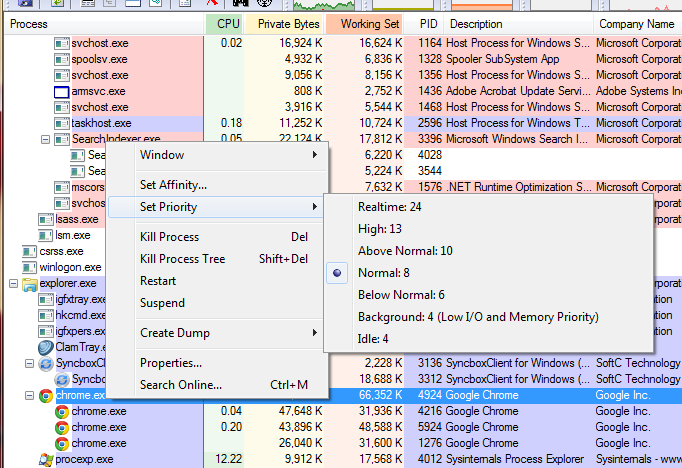682x468 pixels.
Task: Choose Background: 4 low I/O priority
Action: coord(488,317)
